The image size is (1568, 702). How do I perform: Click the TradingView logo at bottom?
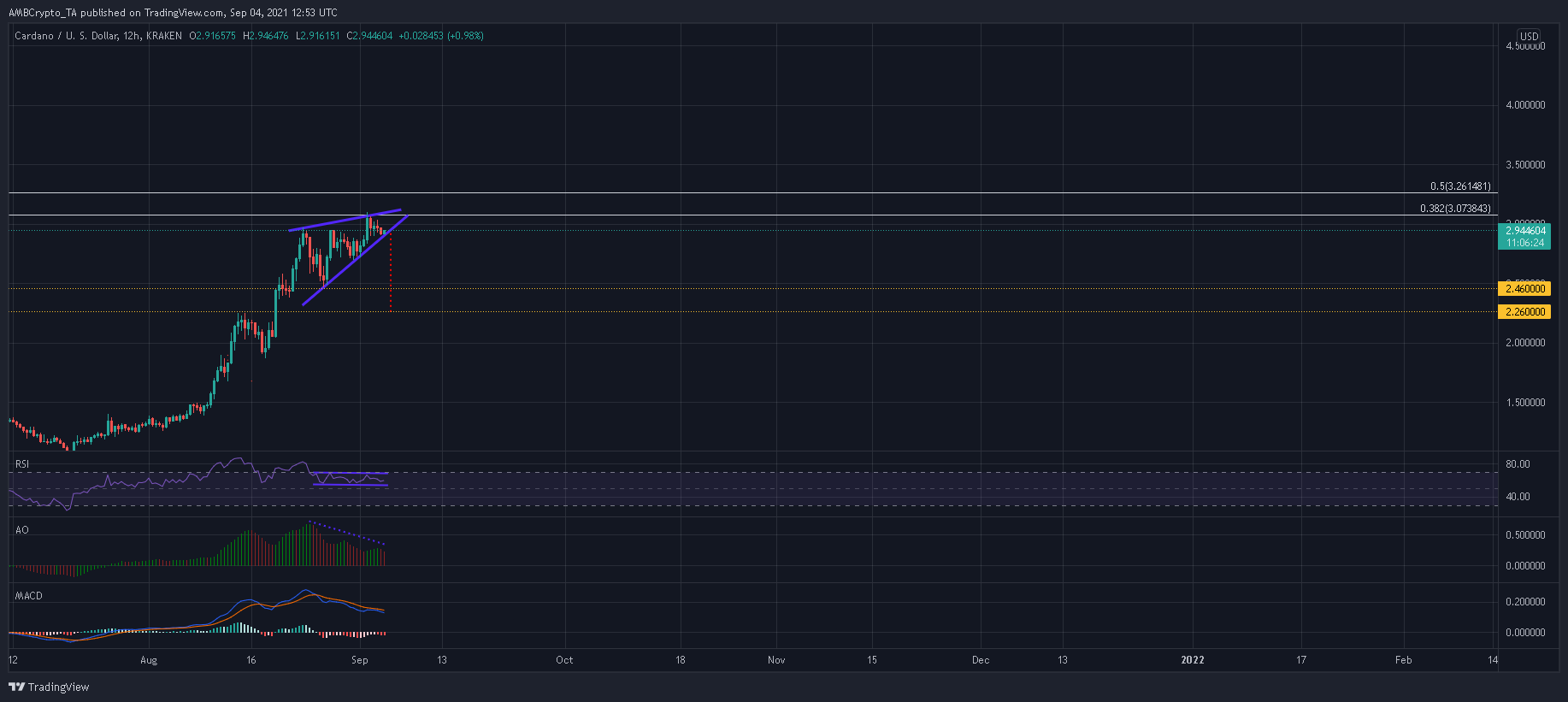tap(49, 687)
